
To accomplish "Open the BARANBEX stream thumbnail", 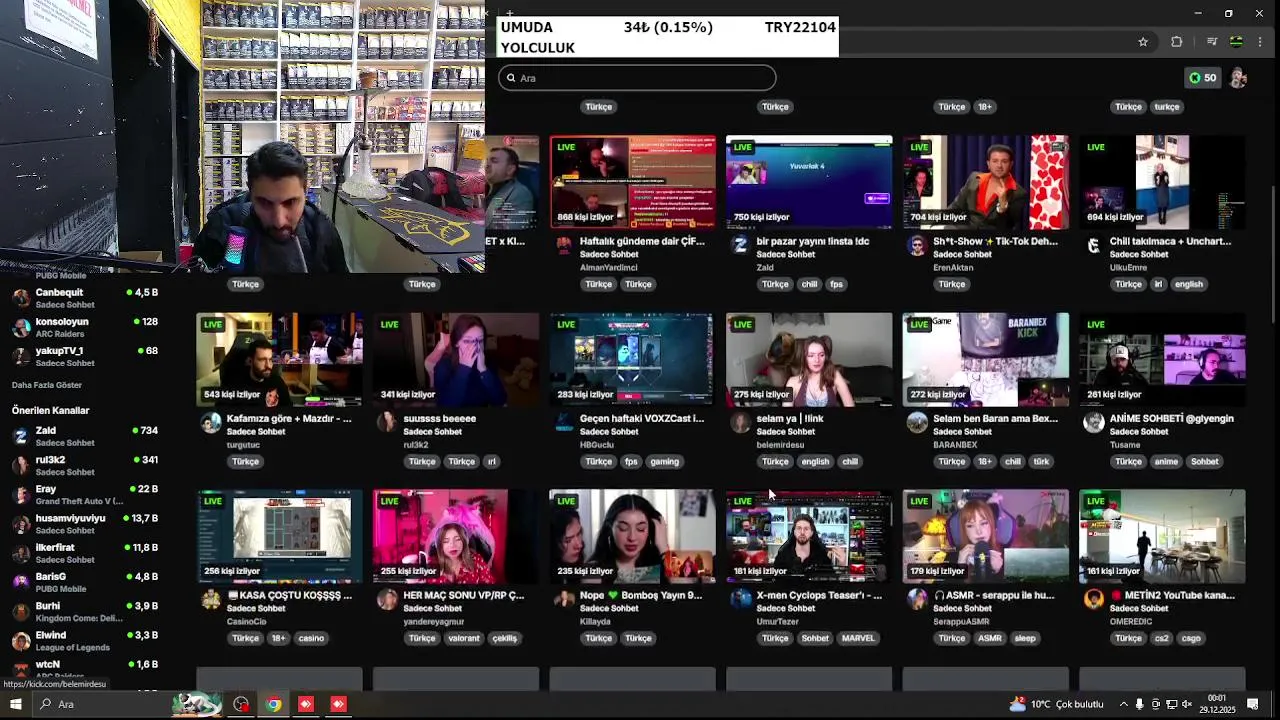I will click(x=985, y=359).
